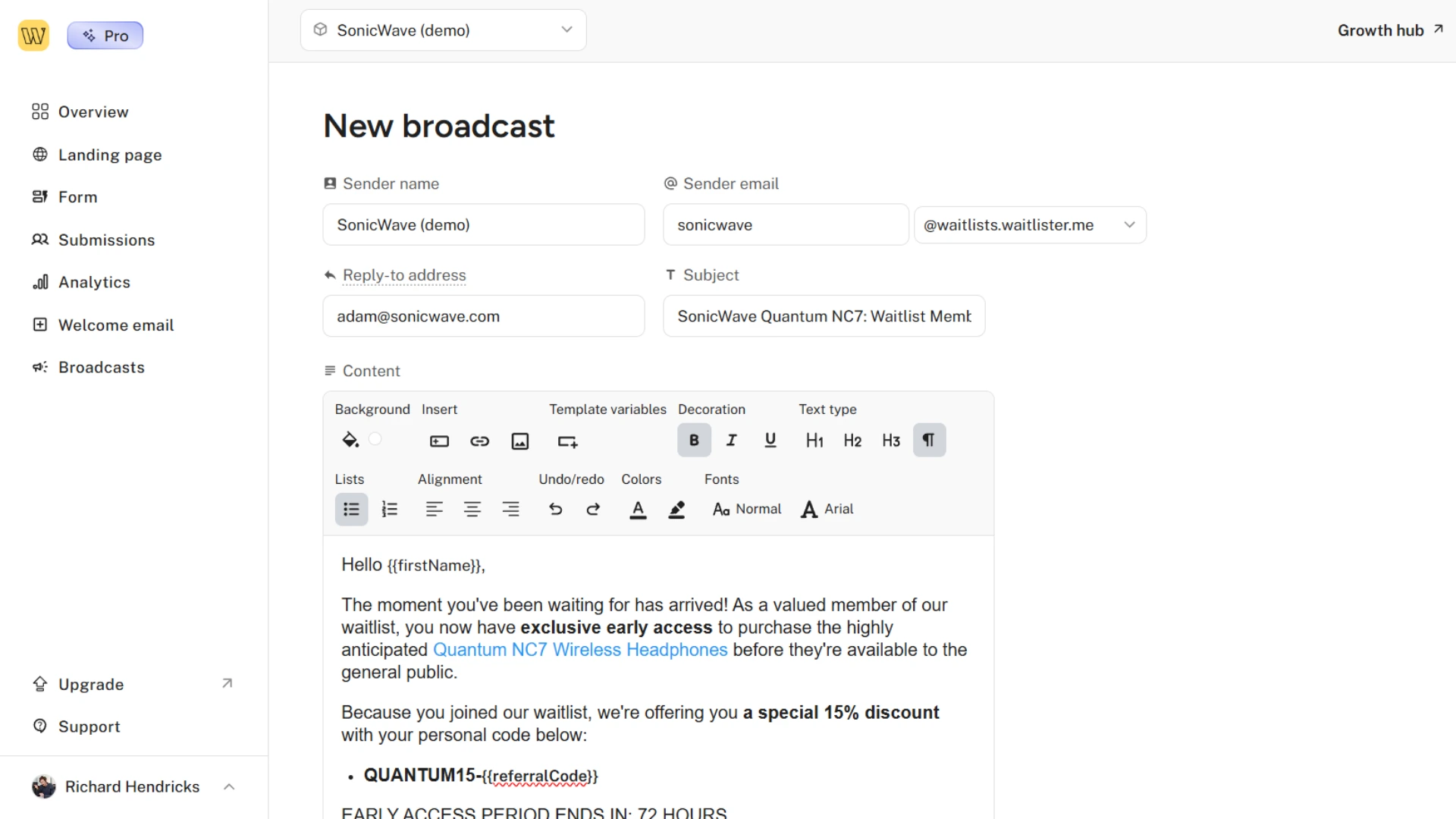Viewport: 1456px width, 819px height.
Task: Expand the SonicWave (demo) project dropdown
Action: (443, 30)
